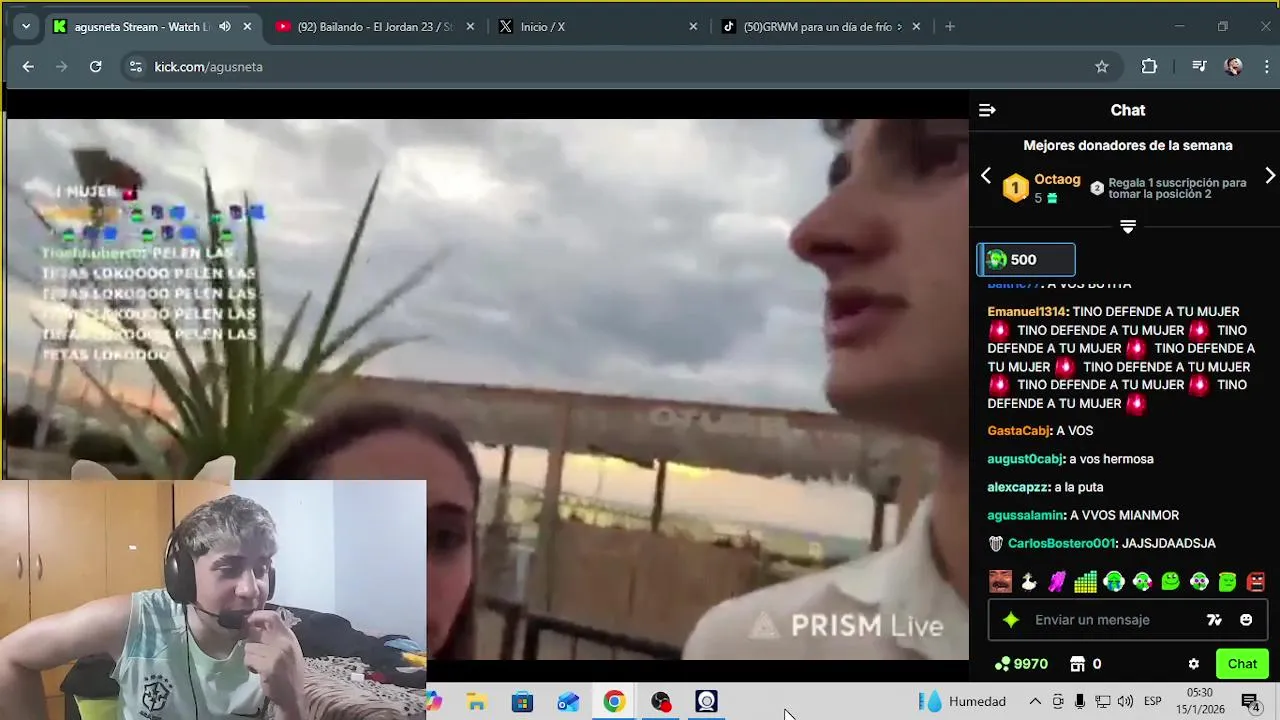Open the notification center

pyautogui.click(x=1250, y=702)
